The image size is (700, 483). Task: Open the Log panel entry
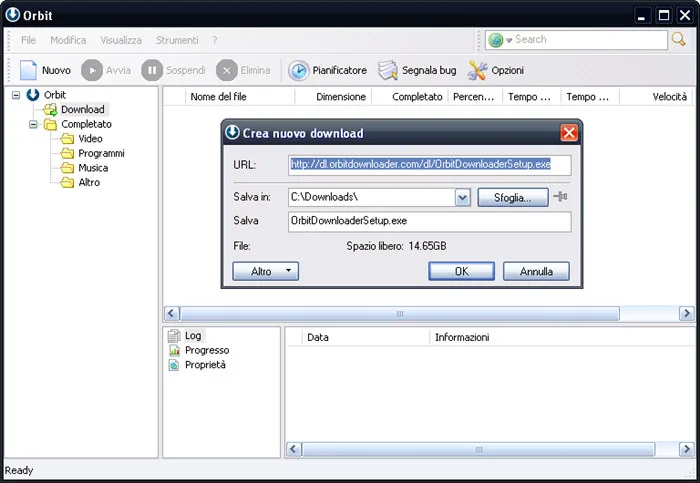pos(193,335)
